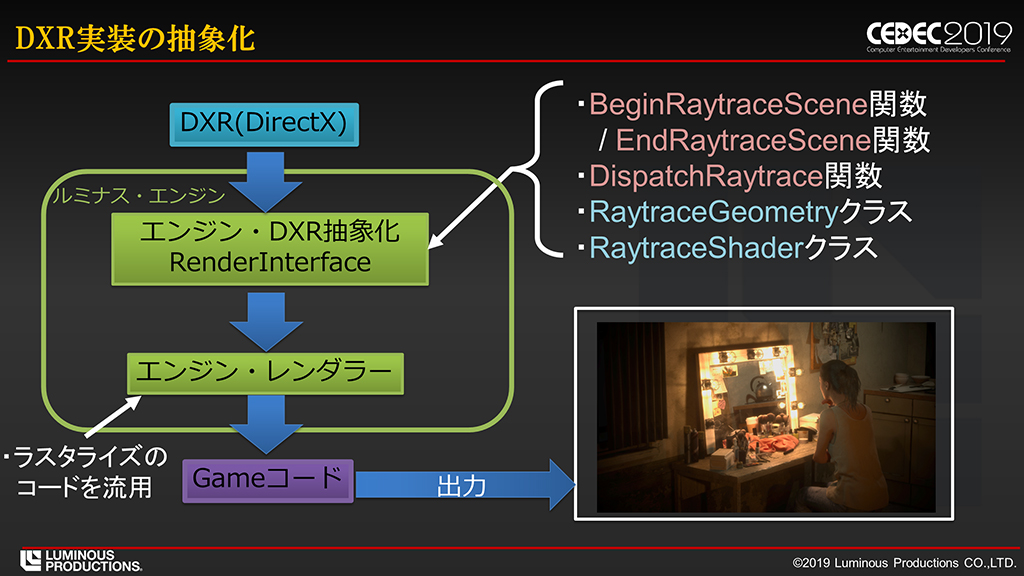1024x576 pixels.
Task: Click the DXR(DirectX) box
Action: pos(264,124)
